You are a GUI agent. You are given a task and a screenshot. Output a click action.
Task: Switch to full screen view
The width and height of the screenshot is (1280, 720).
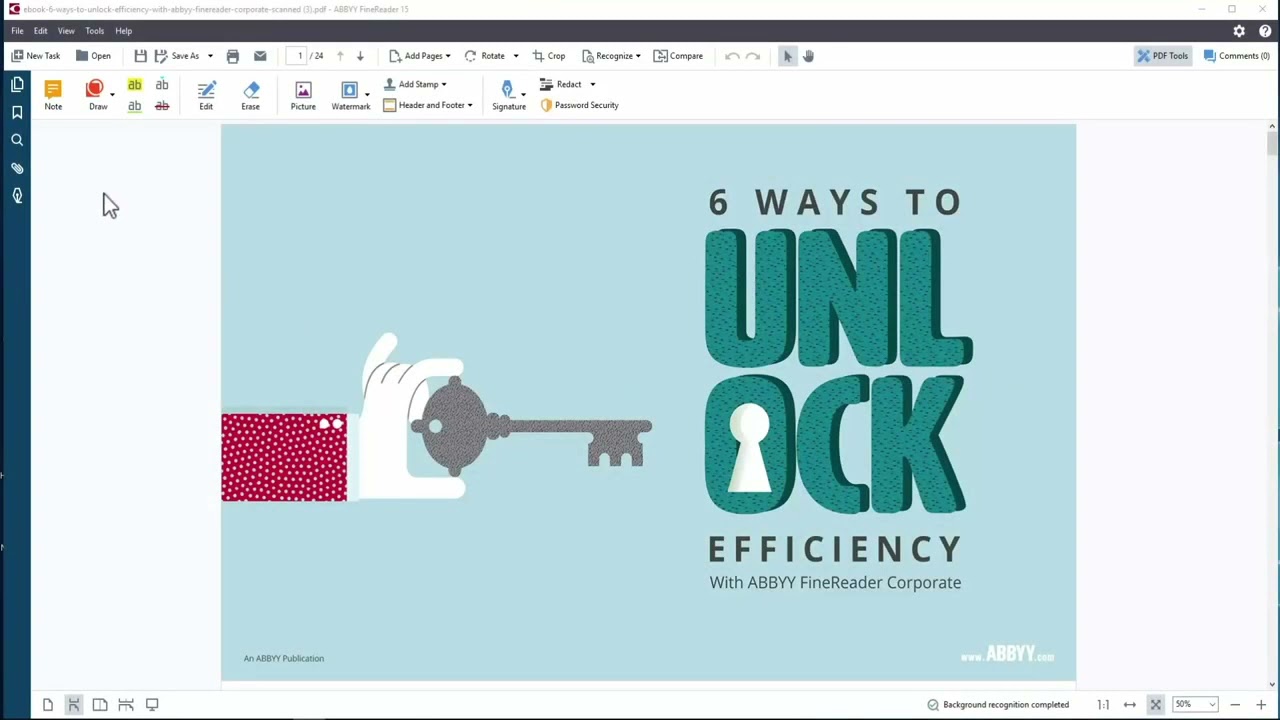tap(152, 705)
